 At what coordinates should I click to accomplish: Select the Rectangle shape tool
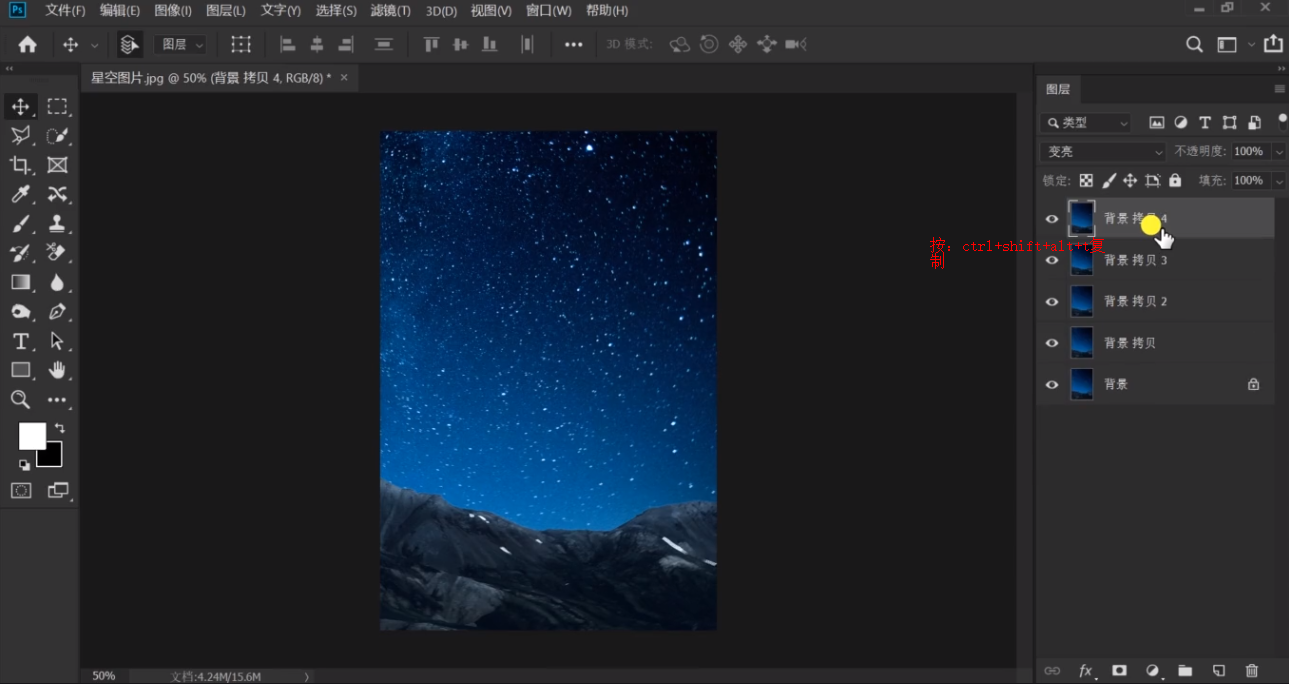tap(20, 370)
